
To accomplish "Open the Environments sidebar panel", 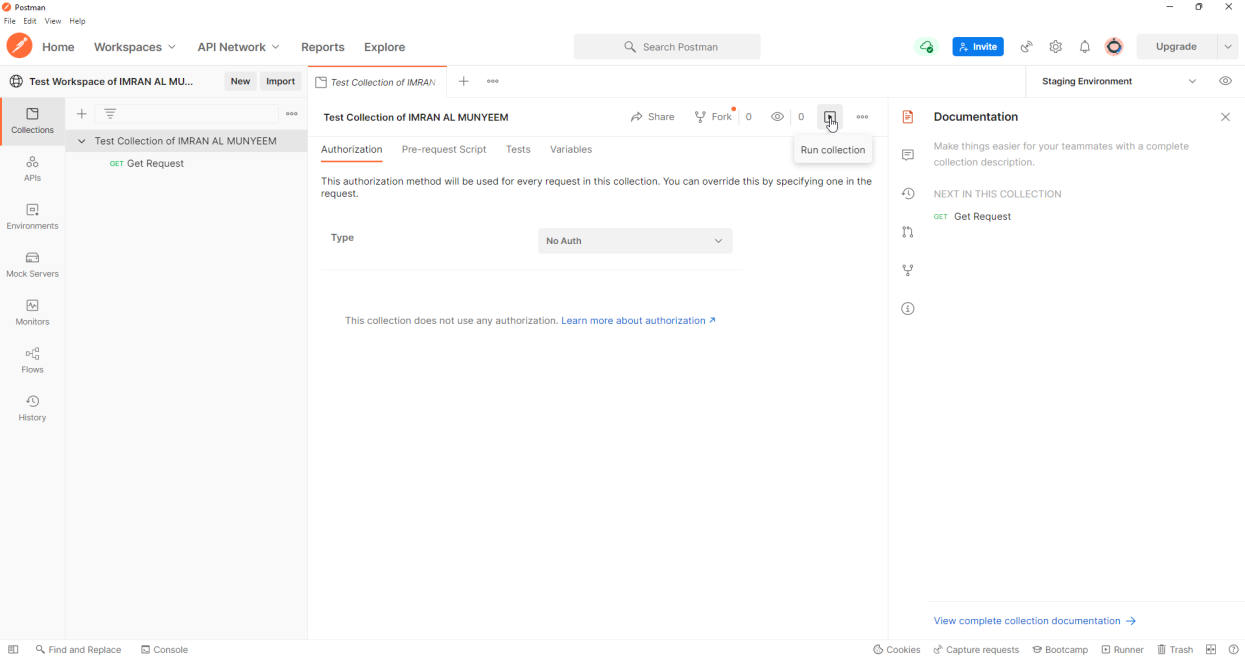I will [x=32, y=217].
